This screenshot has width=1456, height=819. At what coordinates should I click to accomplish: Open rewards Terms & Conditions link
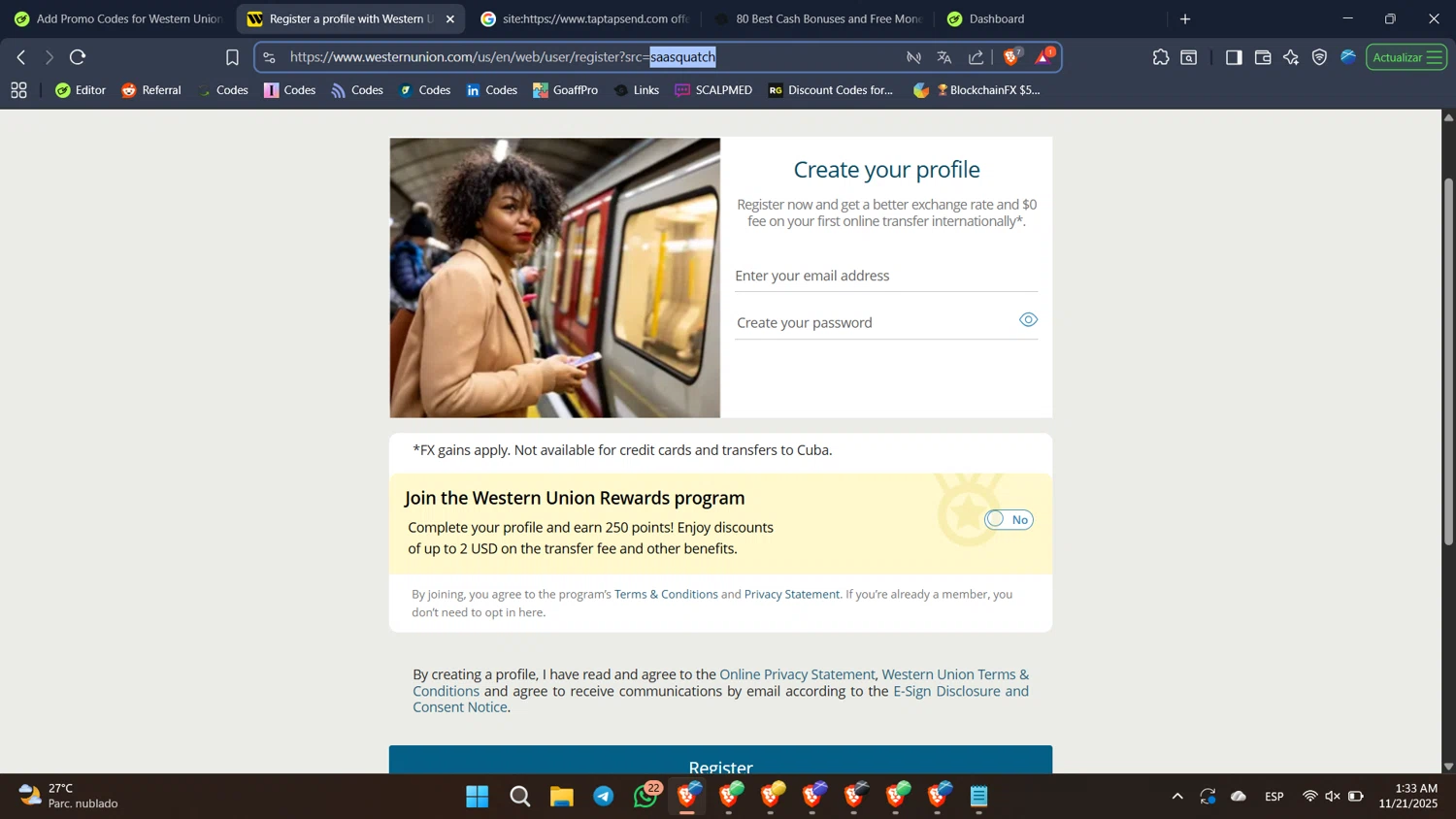point(666,594)
